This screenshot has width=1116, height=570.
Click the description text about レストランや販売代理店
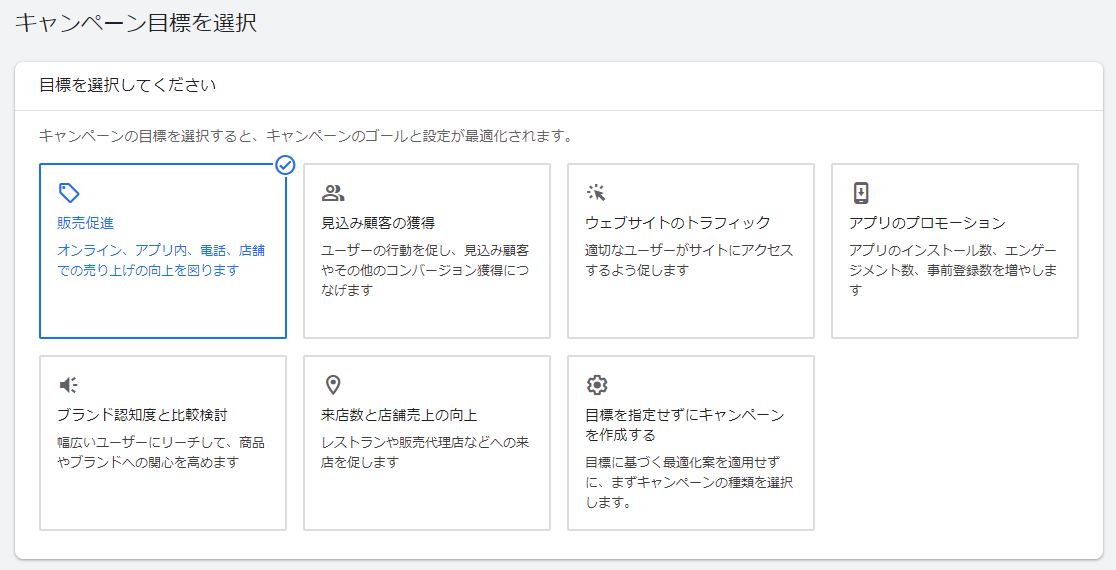point(425,452)
